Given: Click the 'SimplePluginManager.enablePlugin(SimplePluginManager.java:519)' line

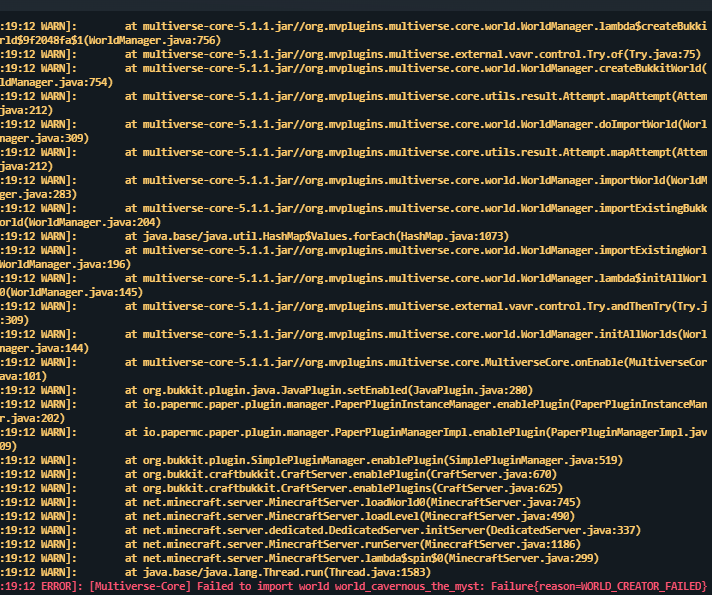Looking at the screenshot, I should coord(312,461).
